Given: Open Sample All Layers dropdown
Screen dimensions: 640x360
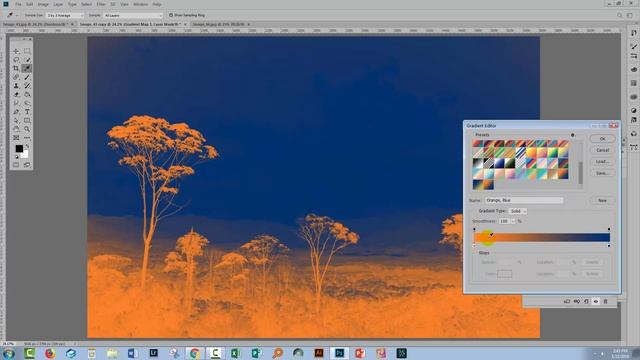Looking at the screenshot, I should 132,15.
